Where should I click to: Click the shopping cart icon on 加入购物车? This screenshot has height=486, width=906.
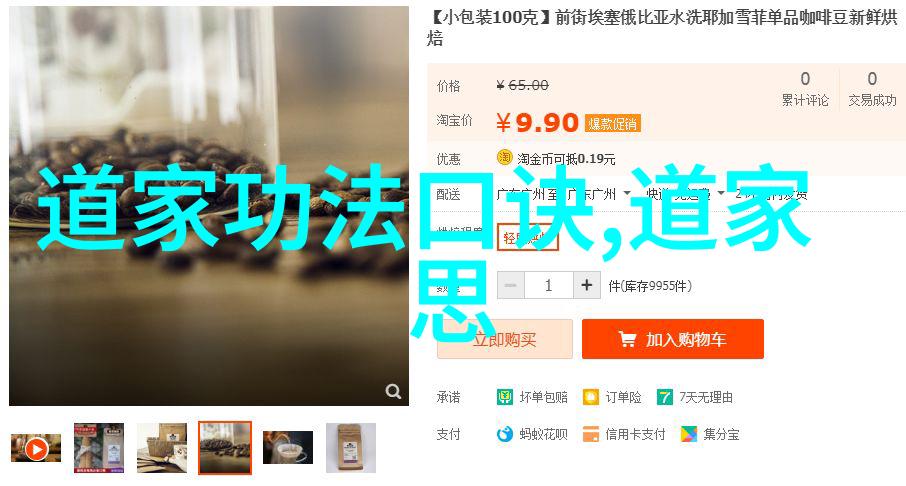(627, 339)
